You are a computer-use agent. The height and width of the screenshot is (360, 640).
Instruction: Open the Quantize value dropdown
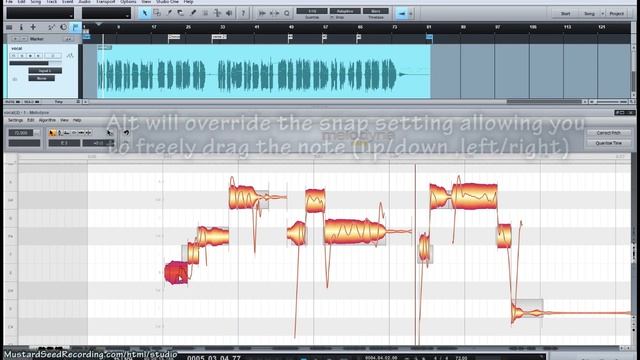(x=312, y=11)
